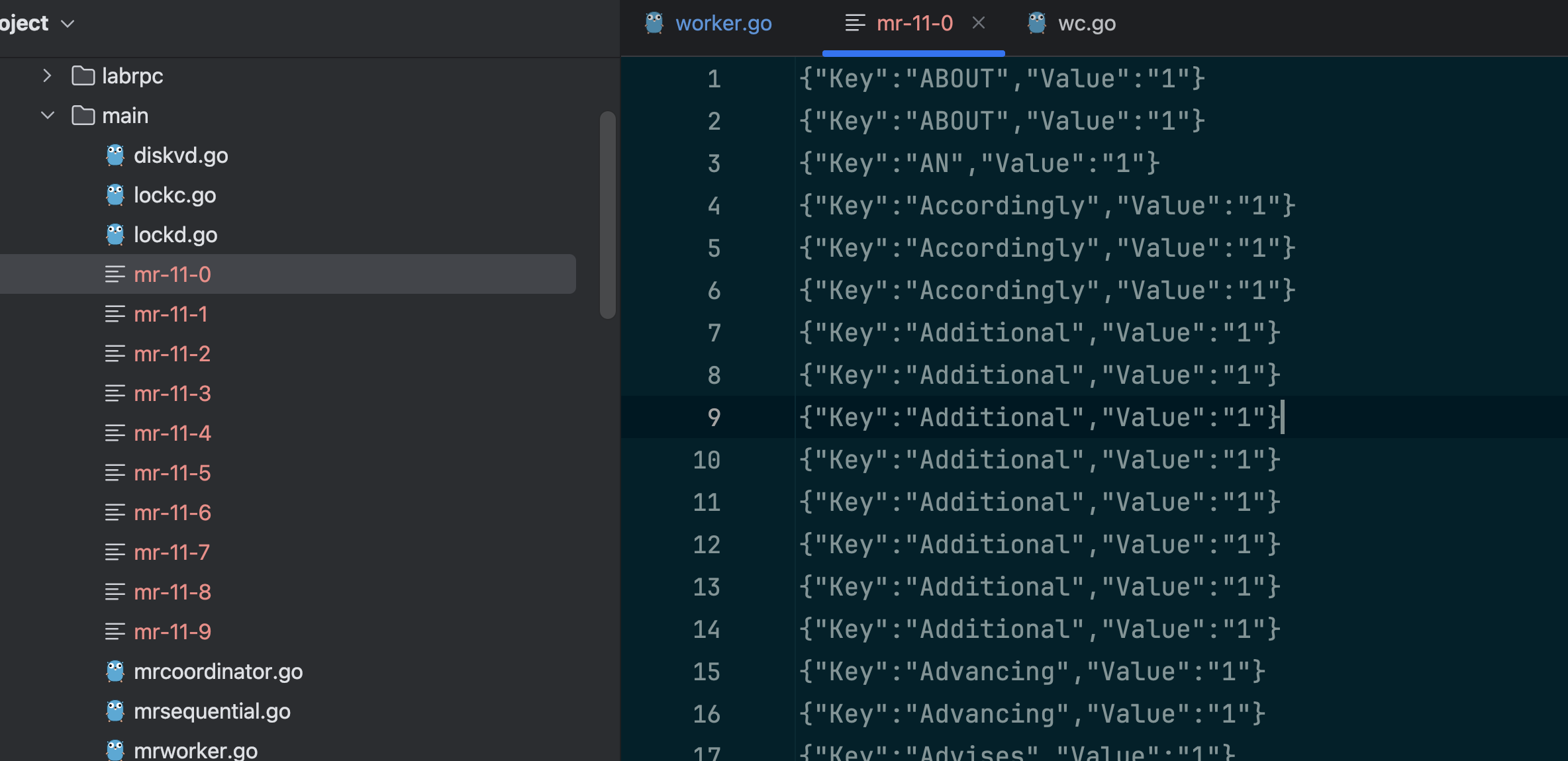The width and height of the screenshot is (1568, 761).
Task: Click the labrpc folder icon
Action: [x=83, y=75]
